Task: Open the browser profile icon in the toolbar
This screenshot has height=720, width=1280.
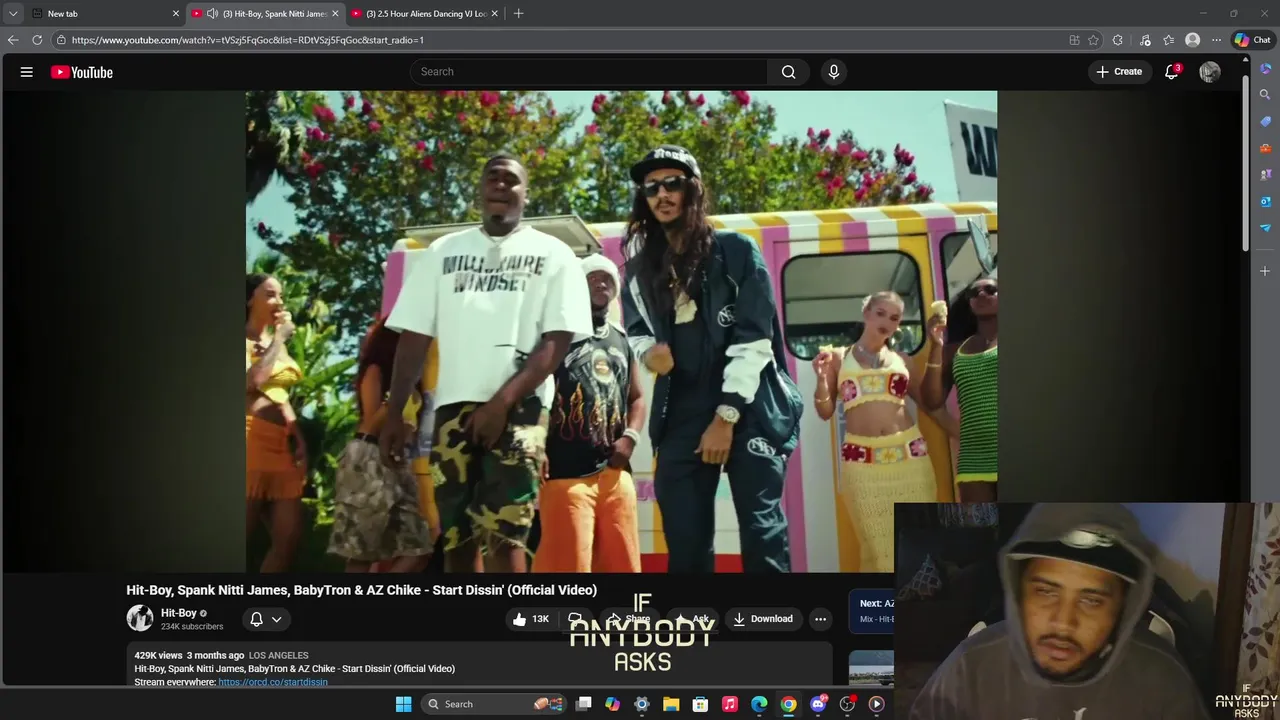Action: click(1192, 40)
